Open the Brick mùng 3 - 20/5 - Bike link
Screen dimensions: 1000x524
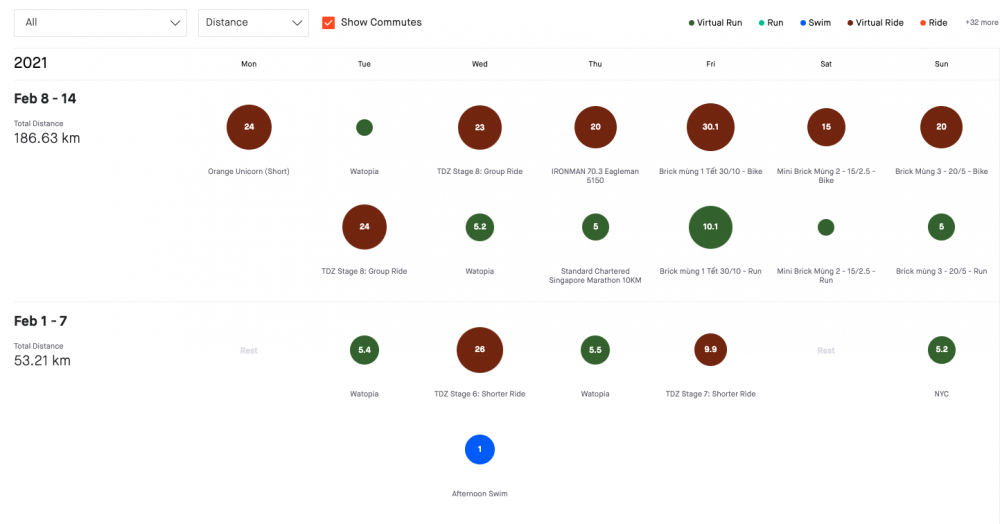941,171
